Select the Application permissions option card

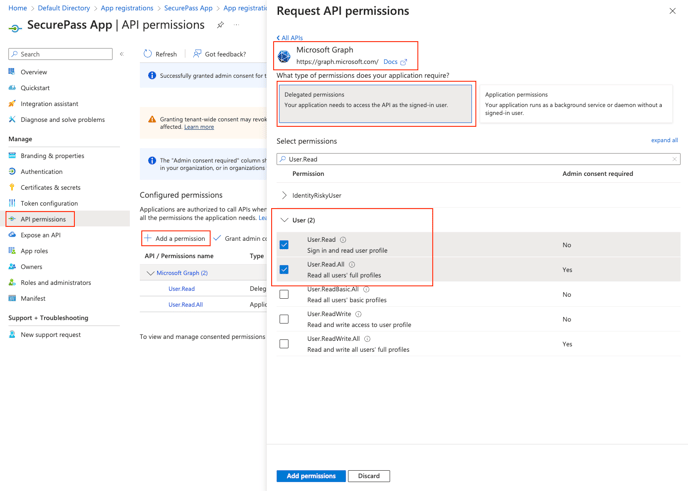tap(574, 103)
